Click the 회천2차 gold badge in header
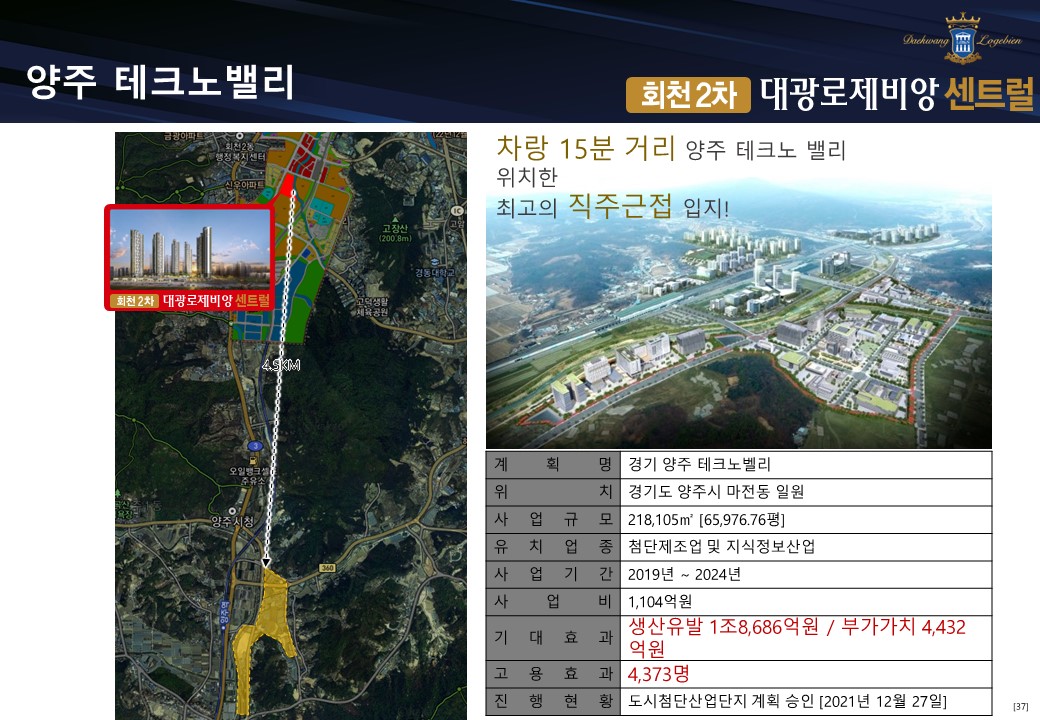This screenshot has width=1040, height=720. click(x=688, y=95)
